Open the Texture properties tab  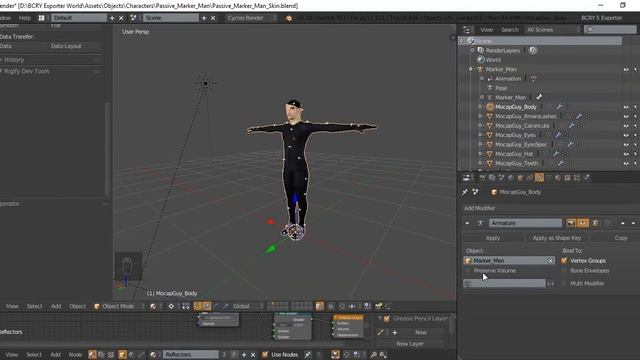click(x=567, y=178)
